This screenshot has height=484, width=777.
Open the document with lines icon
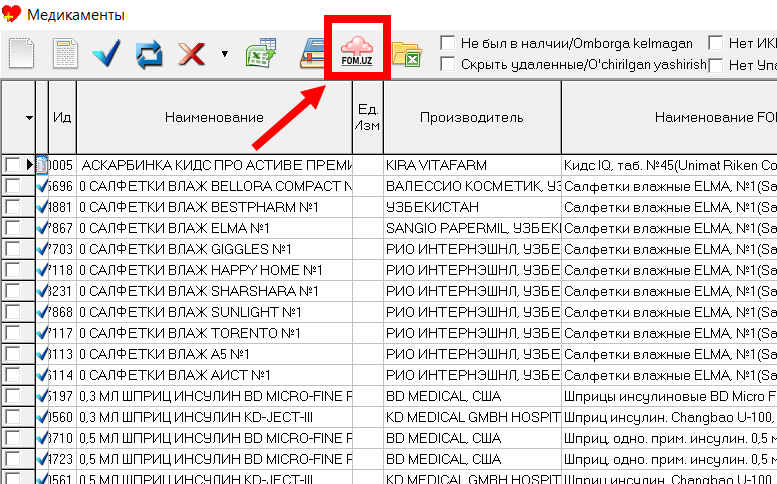point(65,53)
